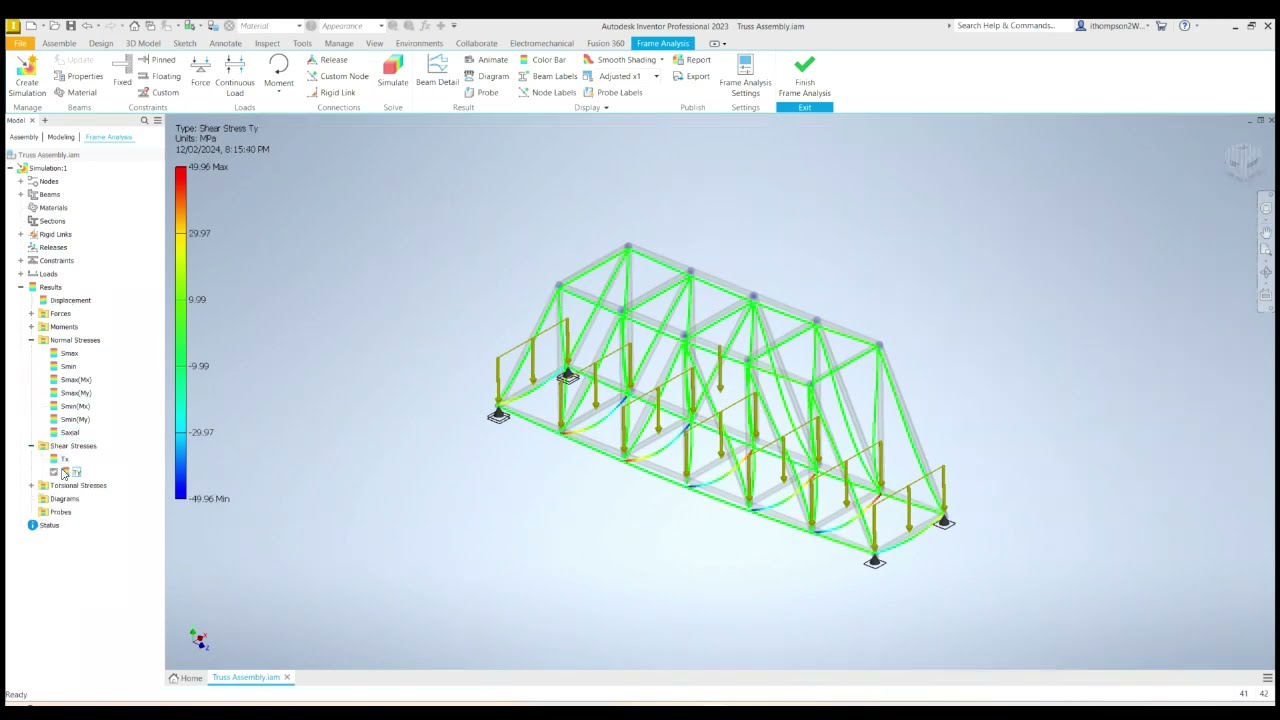Switch to the Modeling browser tab
The height and width of the screenshot is (720, 1280).
click(x=61, y=137)
